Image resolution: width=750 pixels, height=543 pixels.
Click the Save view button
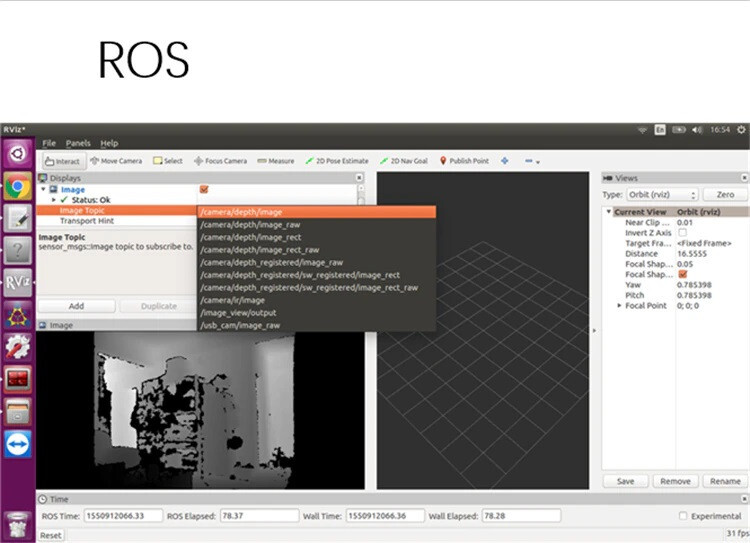pos(625,481)
